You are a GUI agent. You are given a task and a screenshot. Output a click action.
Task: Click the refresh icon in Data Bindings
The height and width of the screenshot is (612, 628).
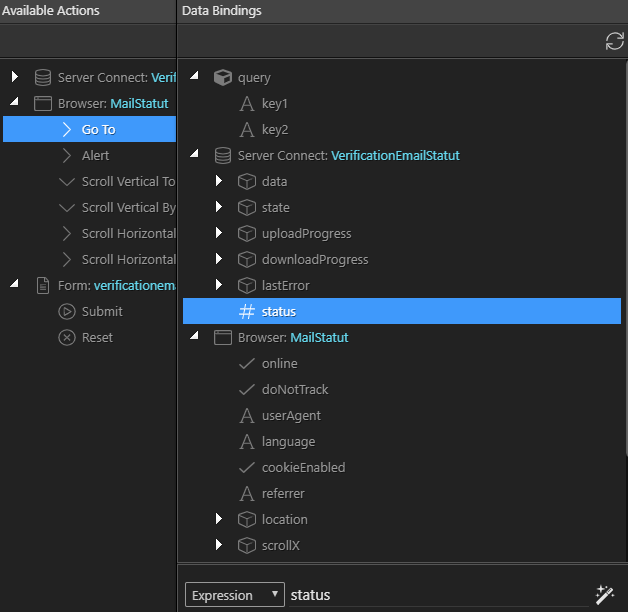click(x=614, y=41)
